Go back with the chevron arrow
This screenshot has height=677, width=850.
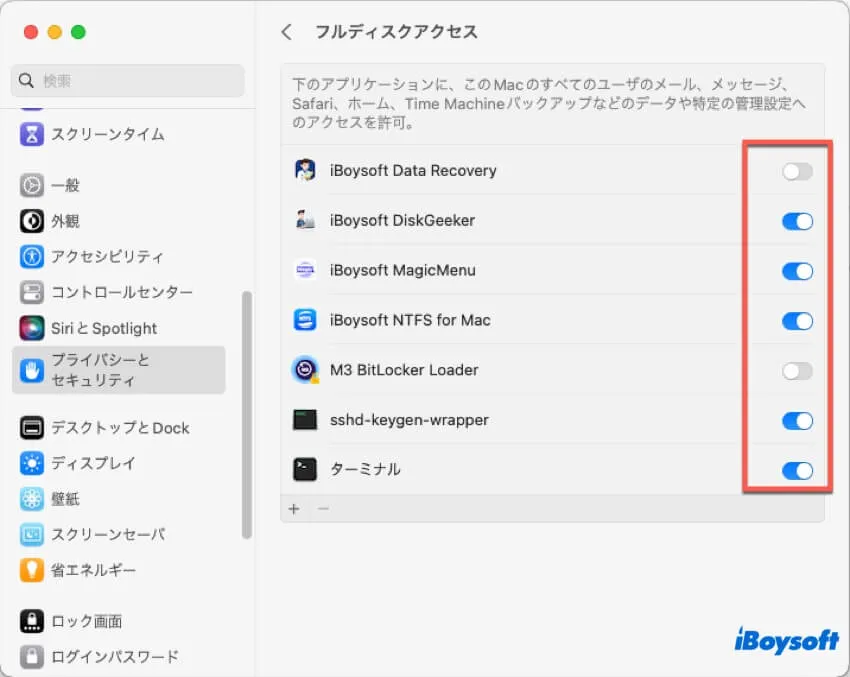pos(287,32)
